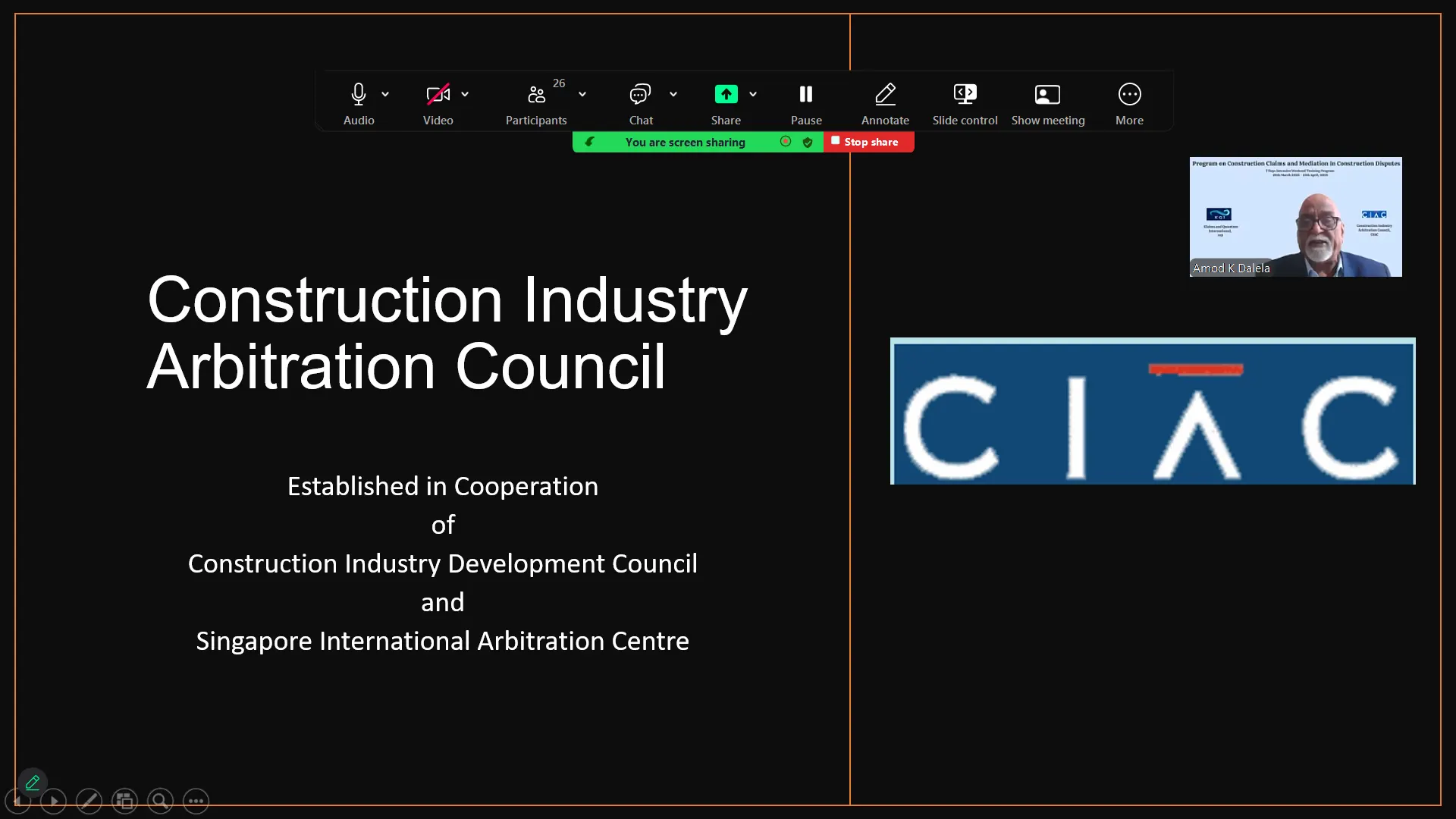Expand the Share options arrow

tap(753, 94)
